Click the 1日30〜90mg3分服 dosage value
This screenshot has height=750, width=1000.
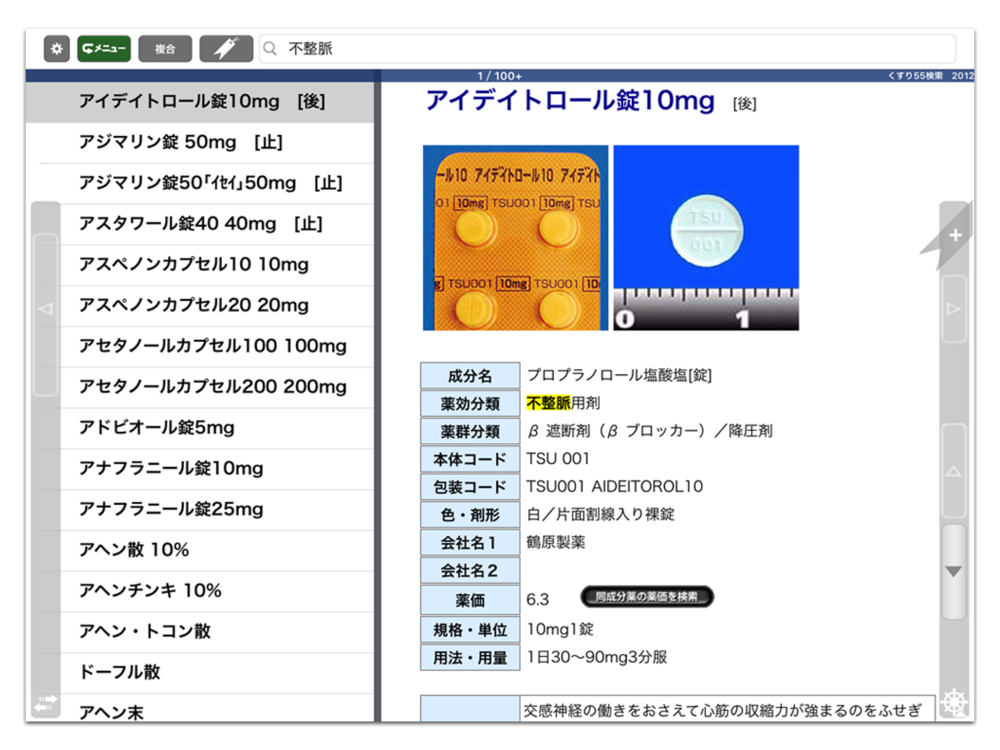click(x=597, y=658)
